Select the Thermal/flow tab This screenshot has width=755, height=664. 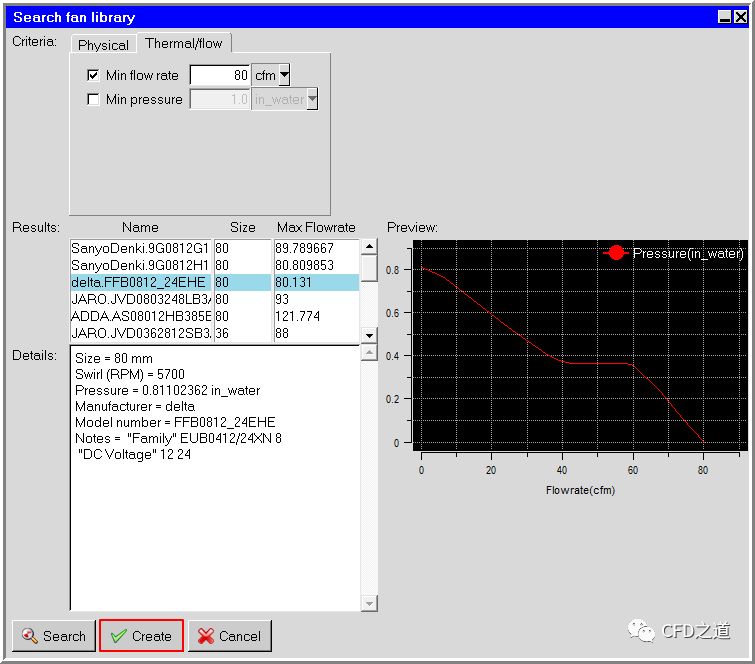(183, 43)
